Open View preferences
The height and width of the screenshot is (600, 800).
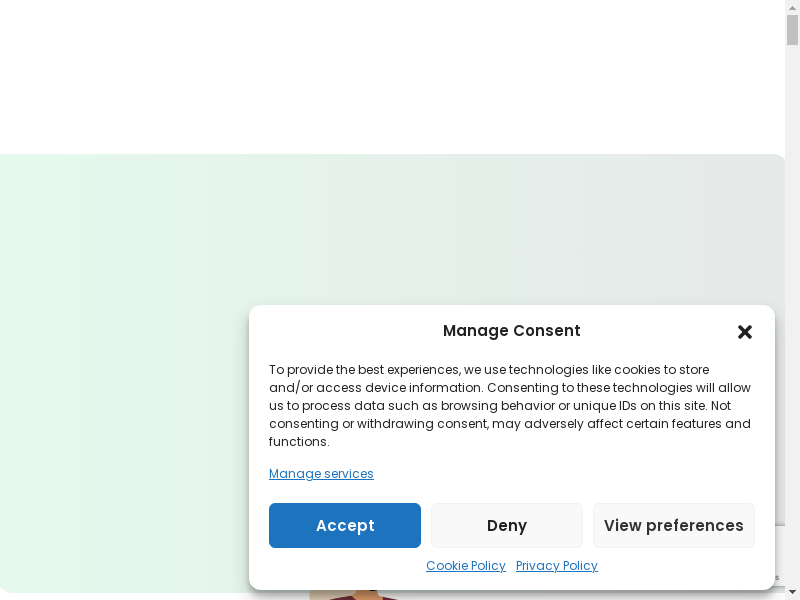pyautogui.click(x=673, y=526)
